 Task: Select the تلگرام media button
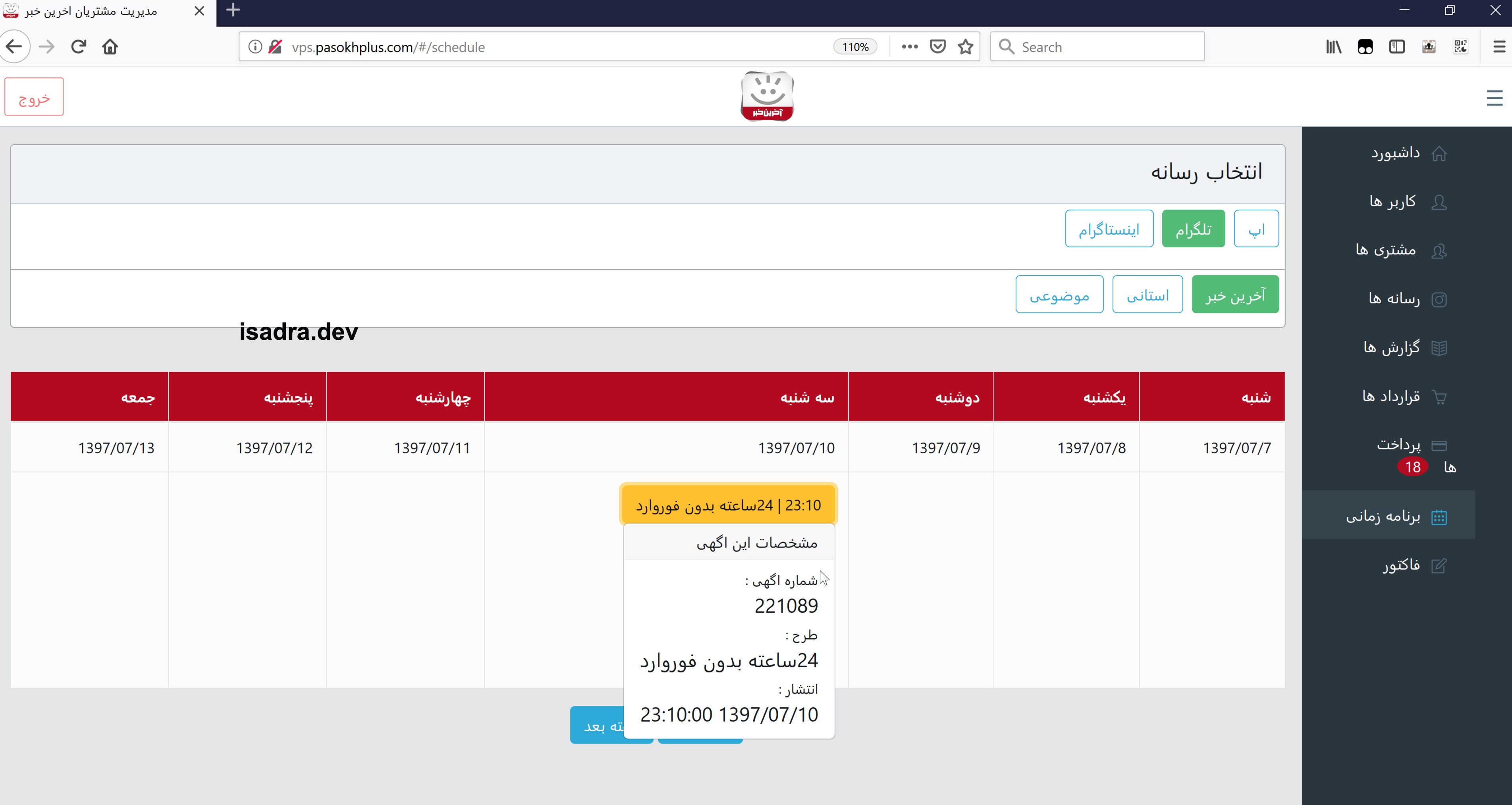1193,229
